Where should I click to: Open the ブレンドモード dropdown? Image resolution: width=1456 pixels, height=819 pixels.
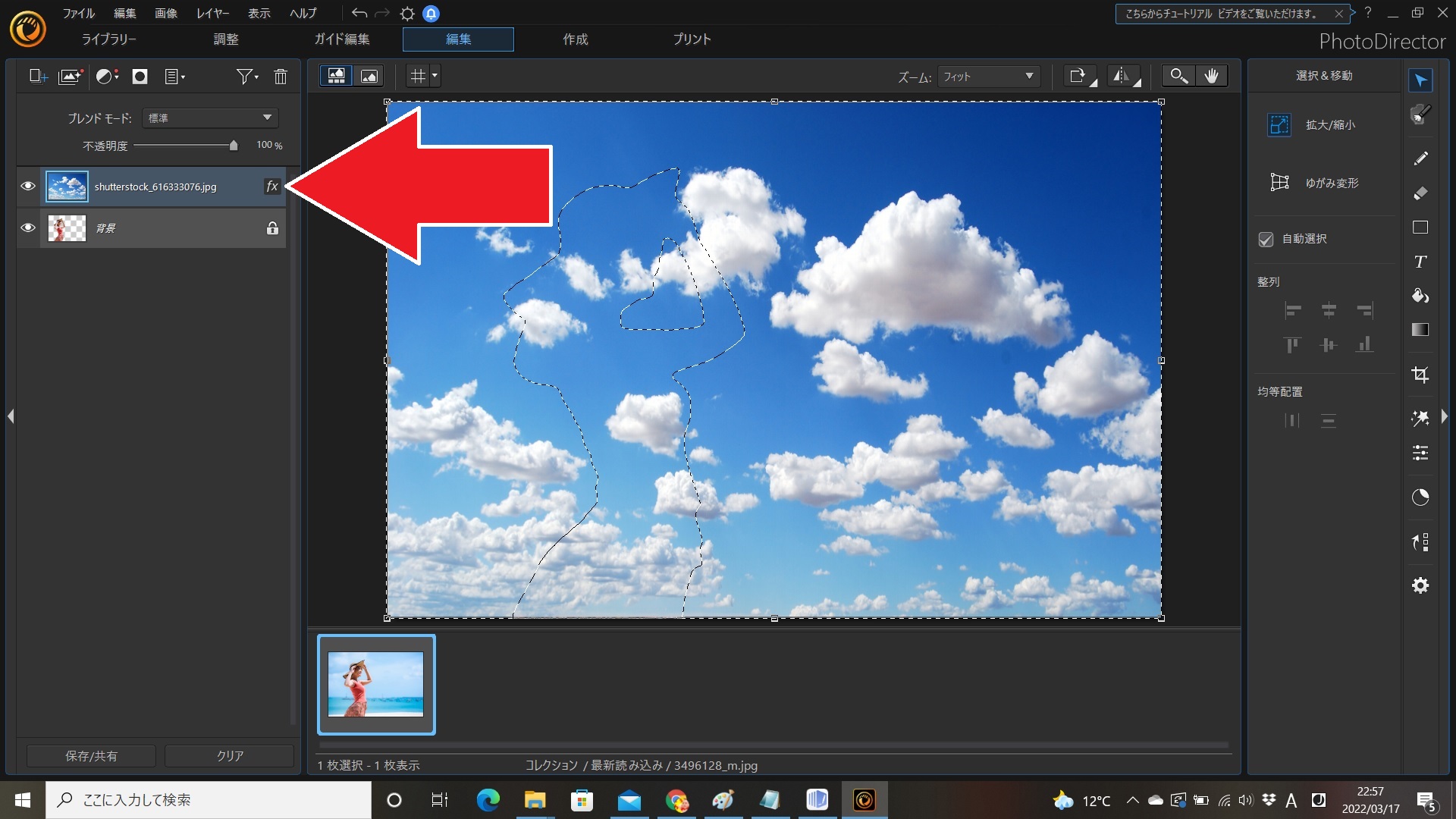point(210,118)
